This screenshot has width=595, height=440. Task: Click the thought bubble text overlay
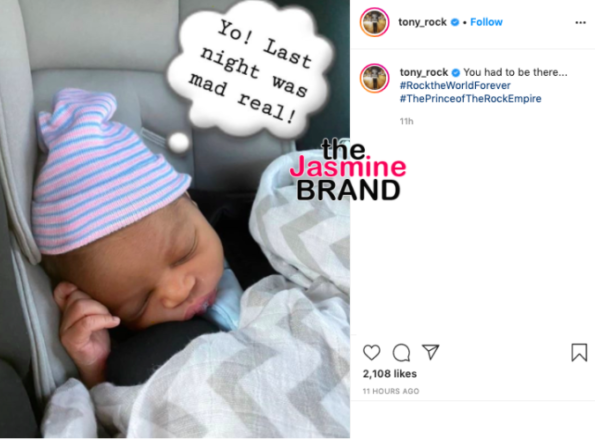click(251, 69)
